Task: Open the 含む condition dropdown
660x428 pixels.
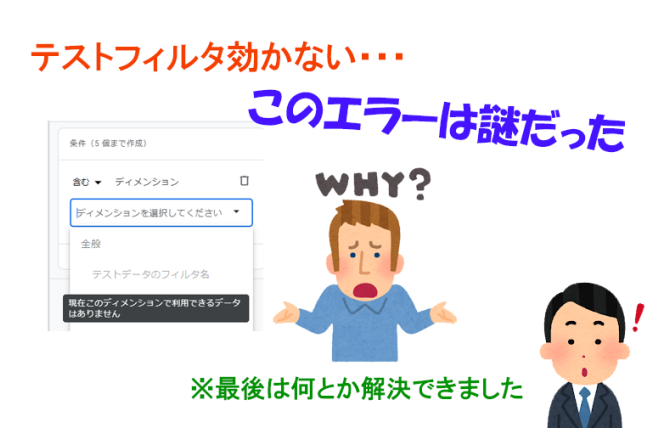Action: point(87,182)
